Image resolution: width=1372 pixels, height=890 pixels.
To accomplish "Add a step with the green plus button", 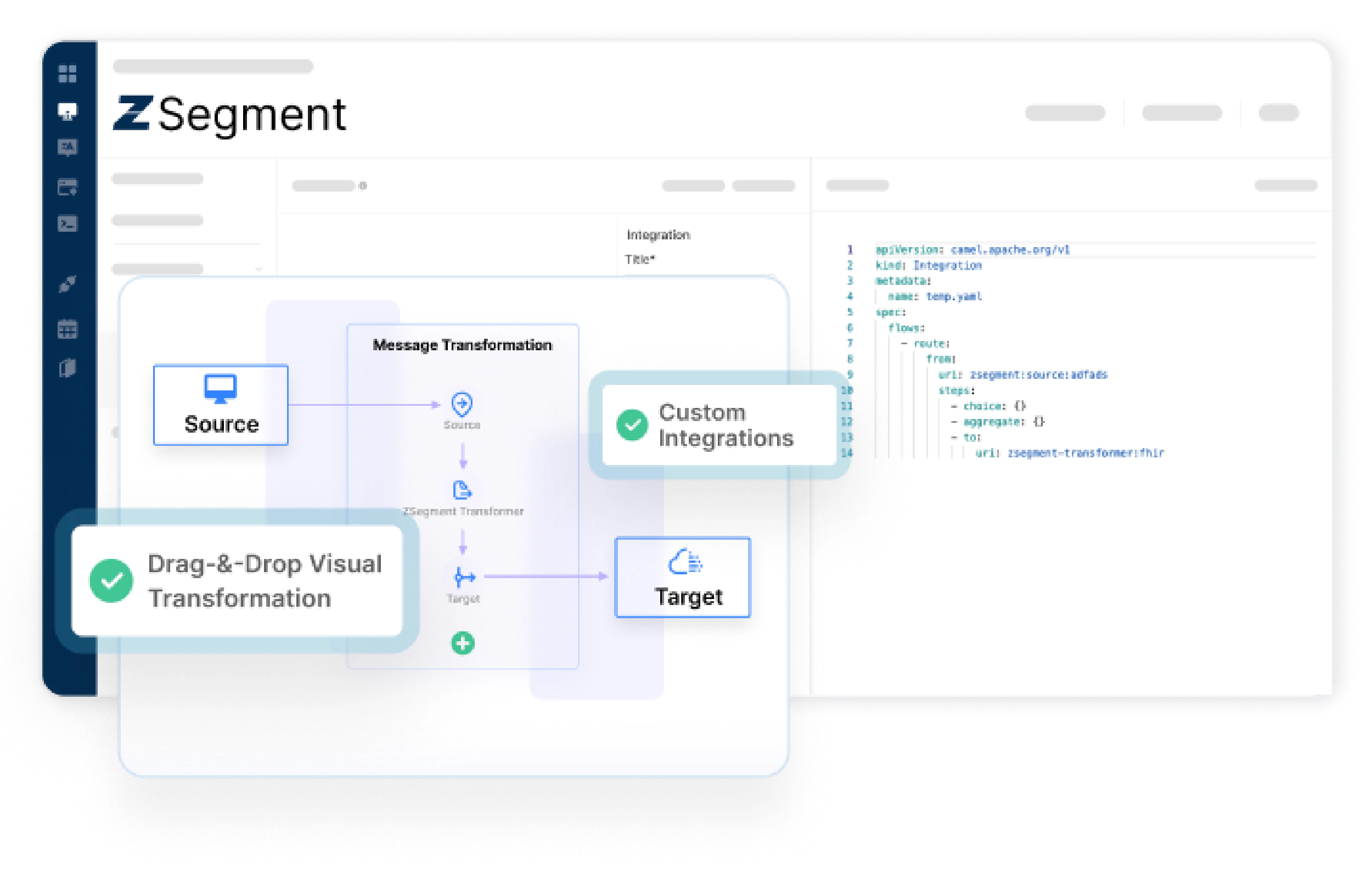I will click(462, 643).
